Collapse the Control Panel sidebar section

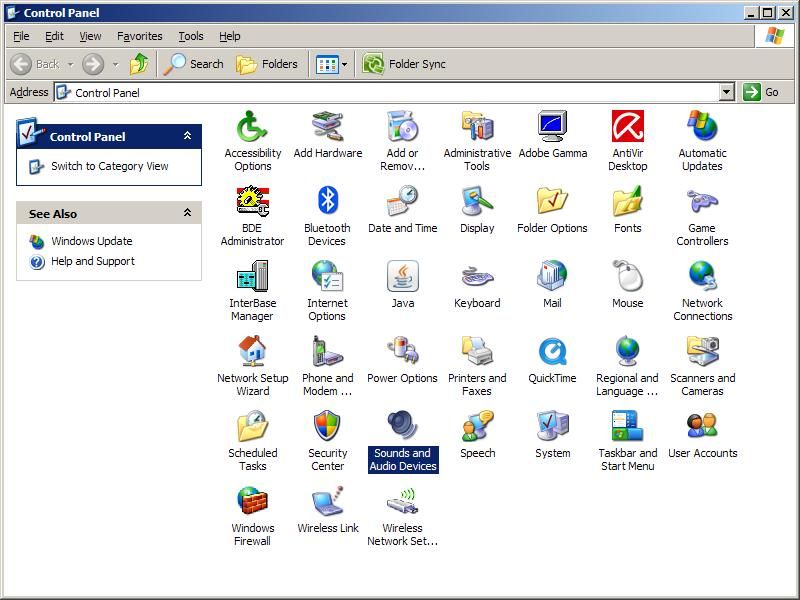tap(187, 136)
